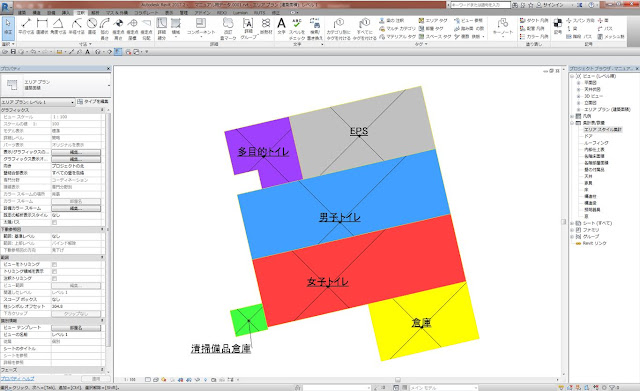Screen dimensions: 640x391
Task: Expand the Sheets (シート) tree node
Action: pos(572,223)
